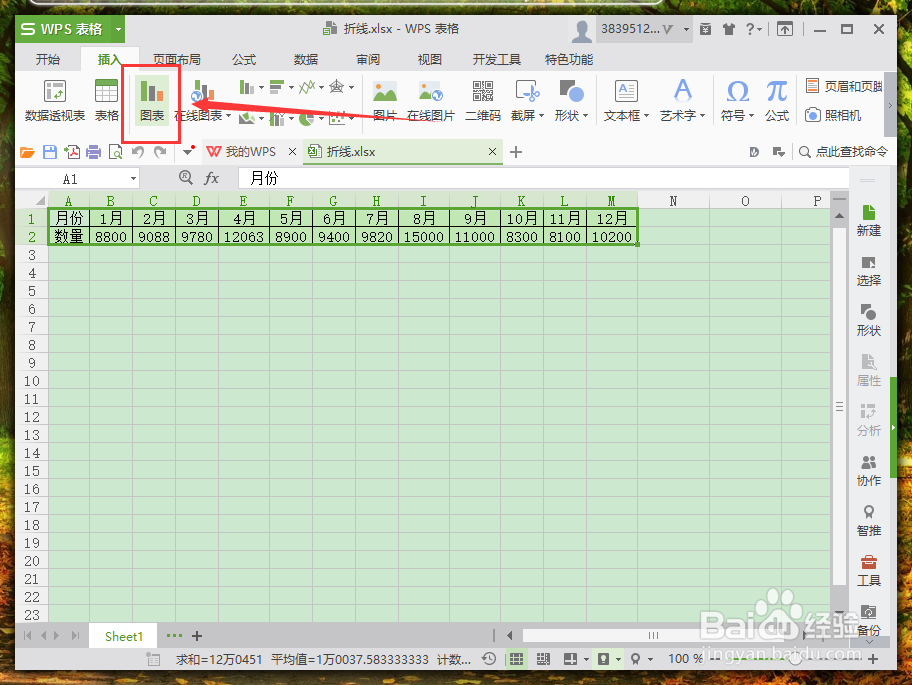This screenshot has width=912, height=685.
Task: Open the account name 3839512 dropdown
Action: click(x=686, y=29)
